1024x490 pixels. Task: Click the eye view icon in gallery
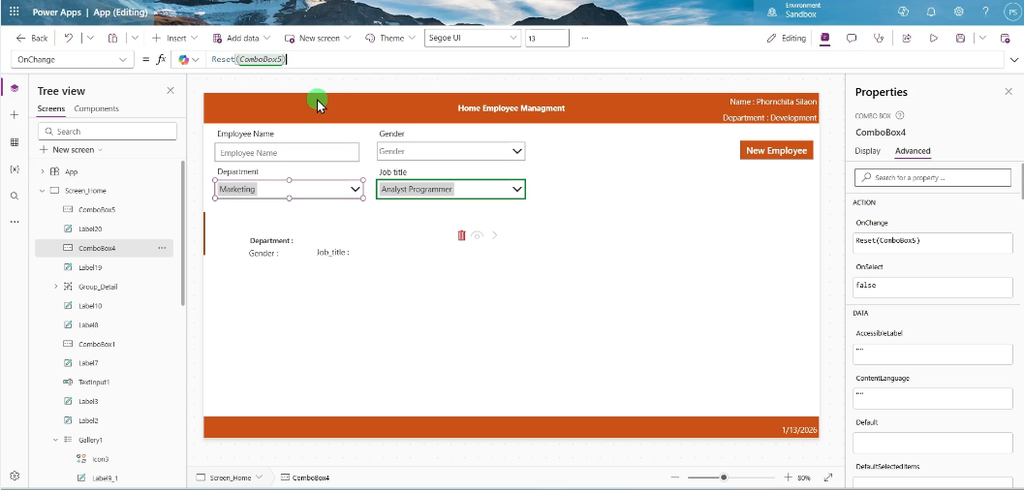(477, 235)
